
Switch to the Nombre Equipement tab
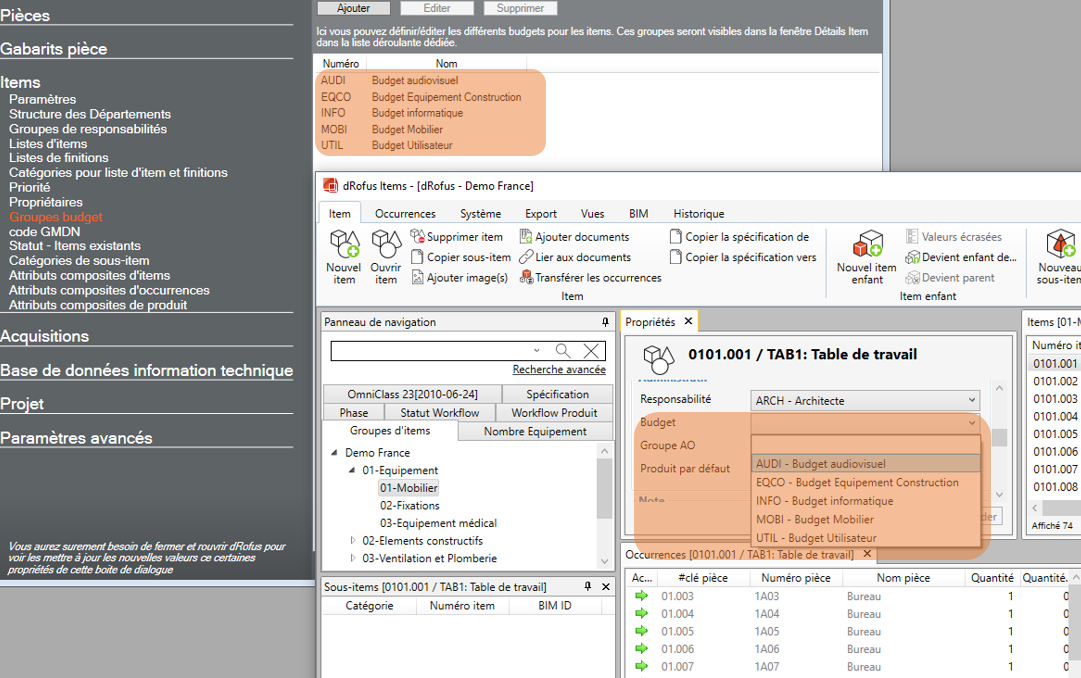pyautogui.click(x=535, y=431)
